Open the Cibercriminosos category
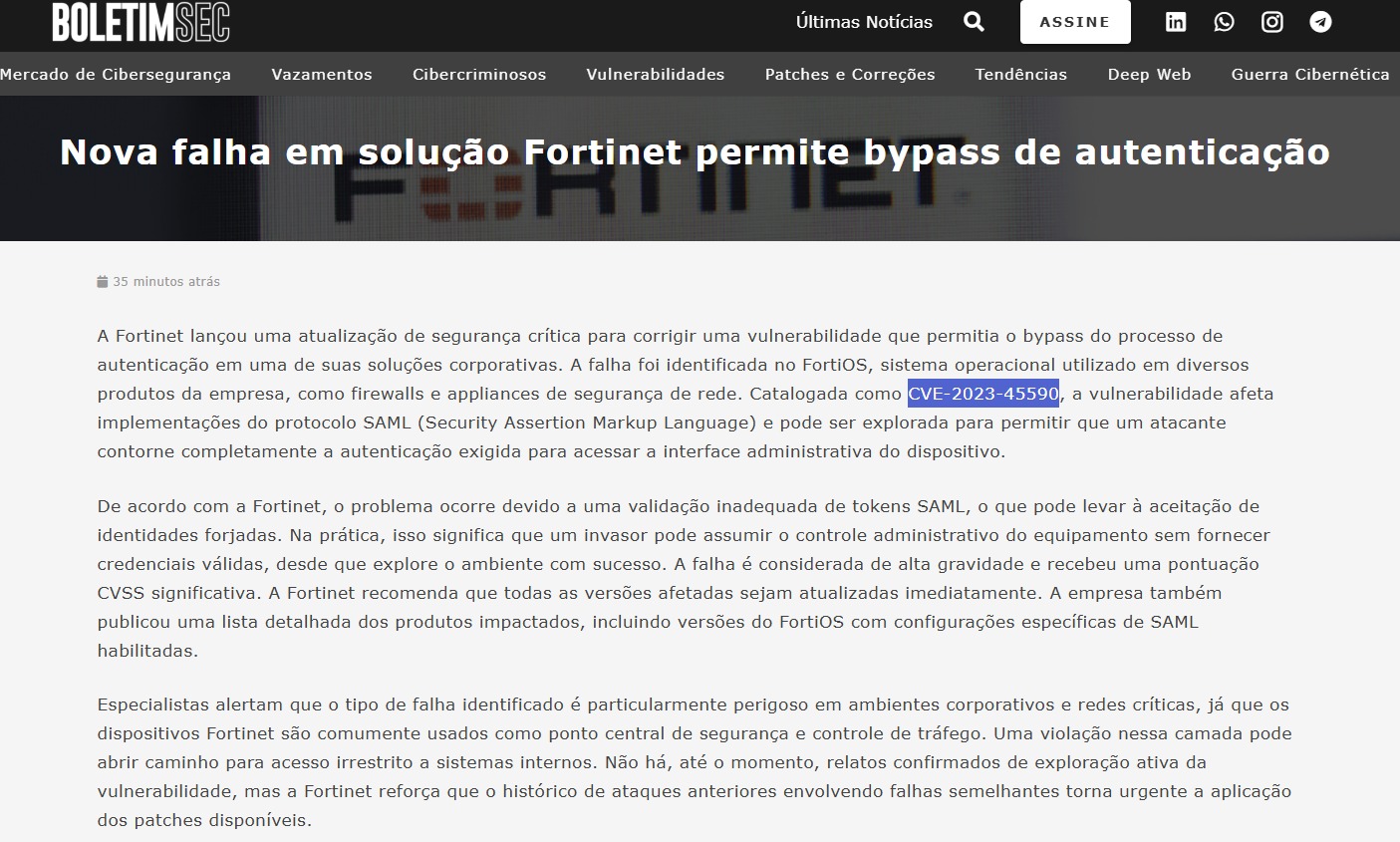Viewport: 1400px width, 842px height. pyautogui.click(x=479, y=75)
